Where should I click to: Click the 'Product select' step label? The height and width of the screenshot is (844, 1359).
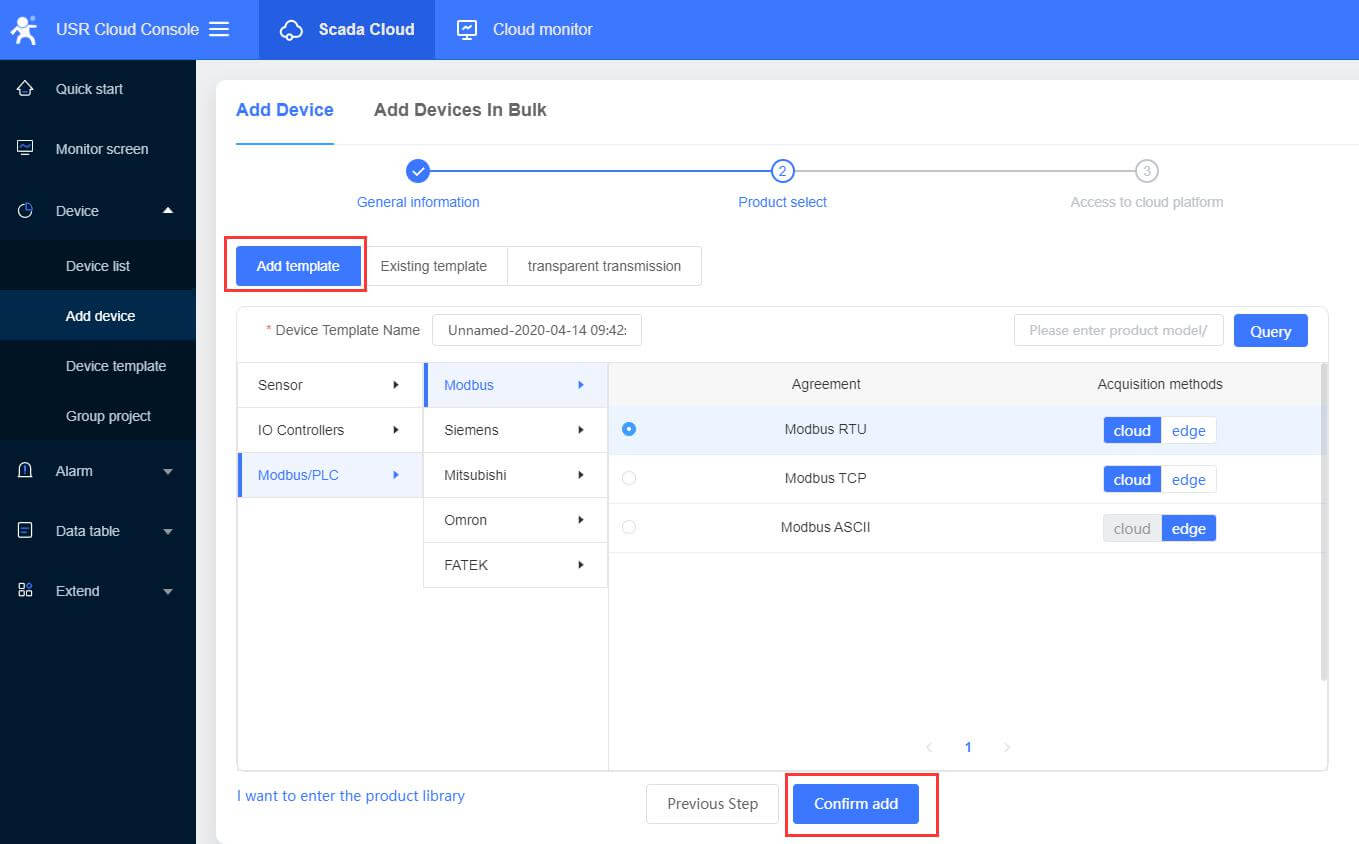[783, 202]
